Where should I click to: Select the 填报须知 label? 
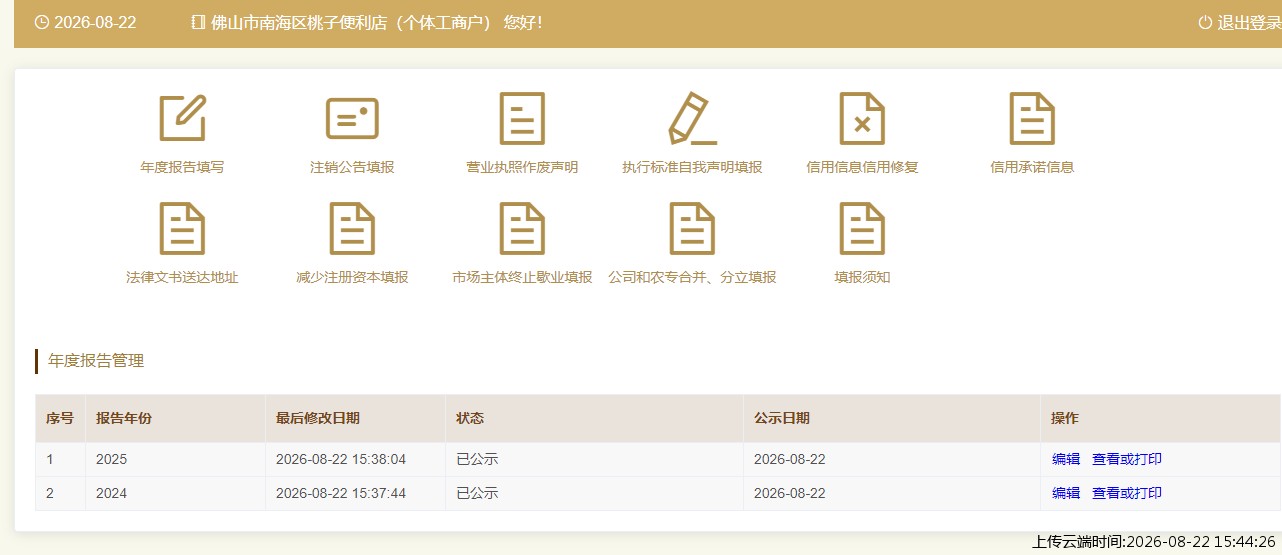click(862, 277)
